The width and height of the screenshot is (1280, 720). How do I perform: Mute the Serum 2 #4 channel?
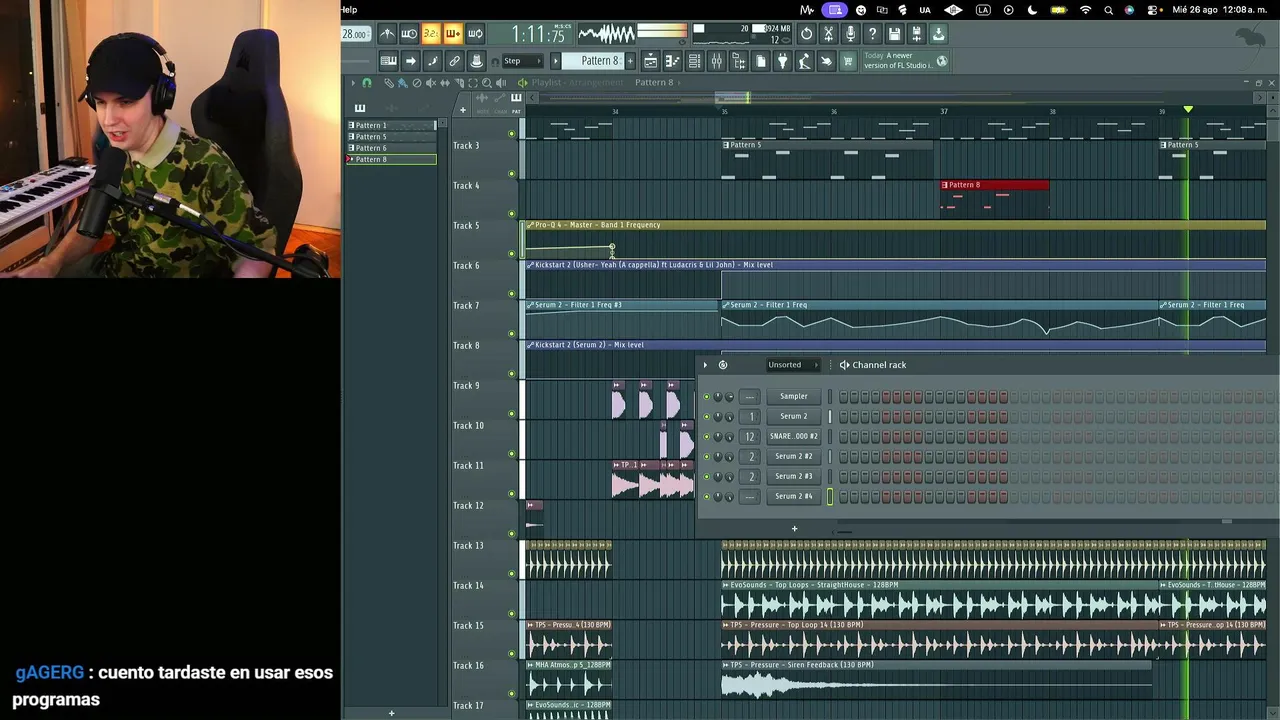point(706,497)
